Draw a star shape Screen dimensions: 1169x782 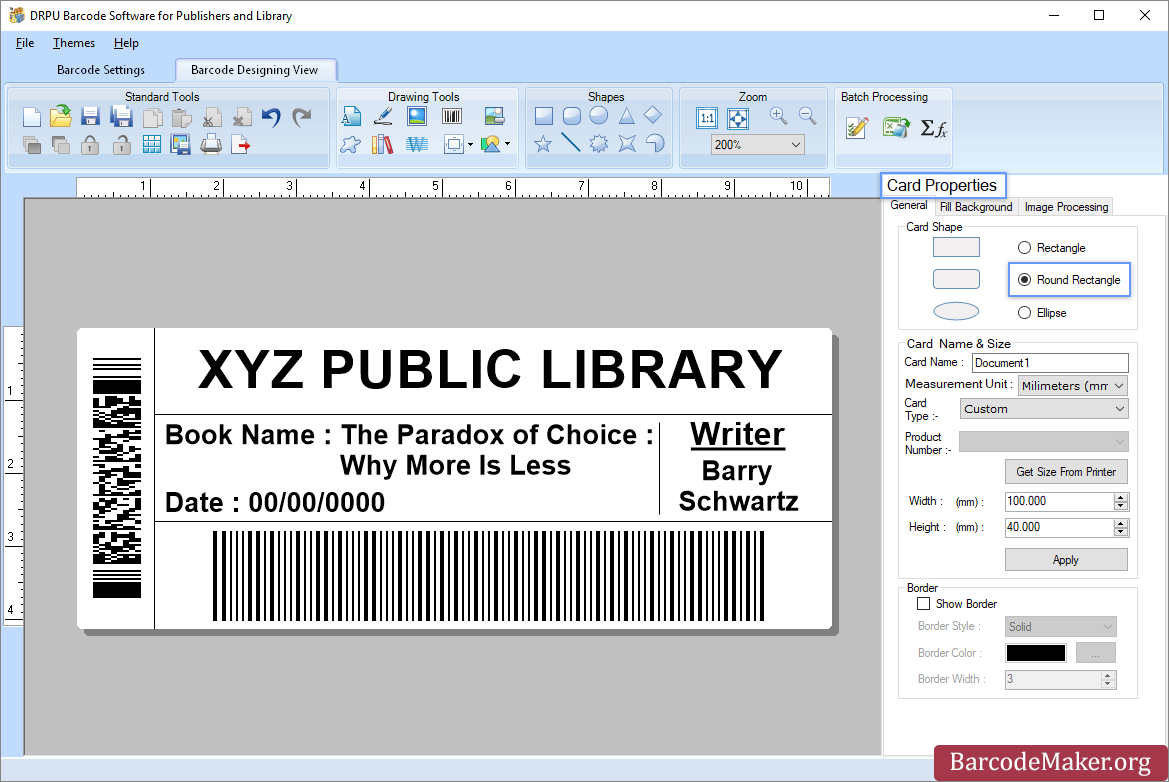tap(543, 143)
